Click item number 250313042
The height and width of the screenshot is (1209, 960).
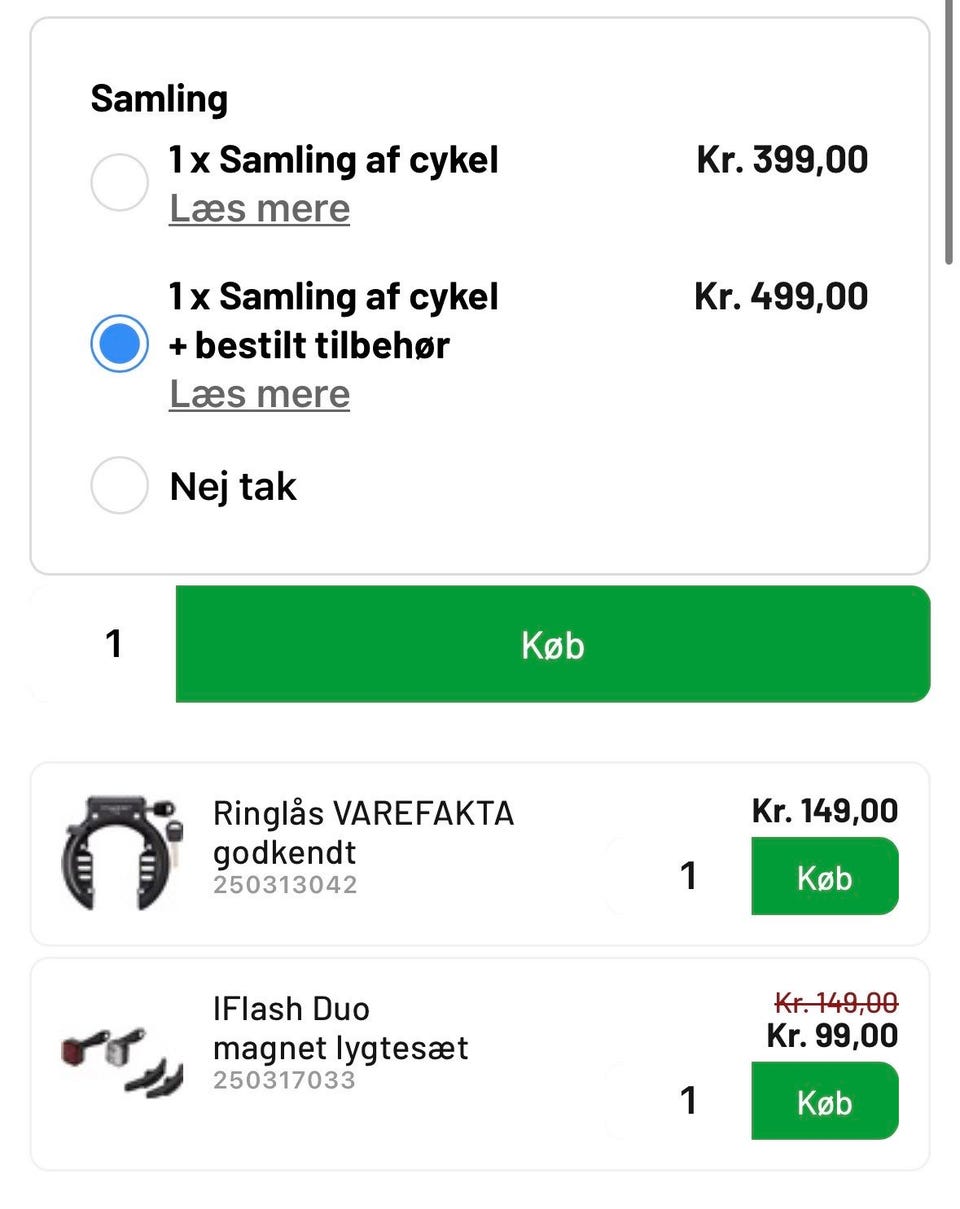[x=284, y=885]
